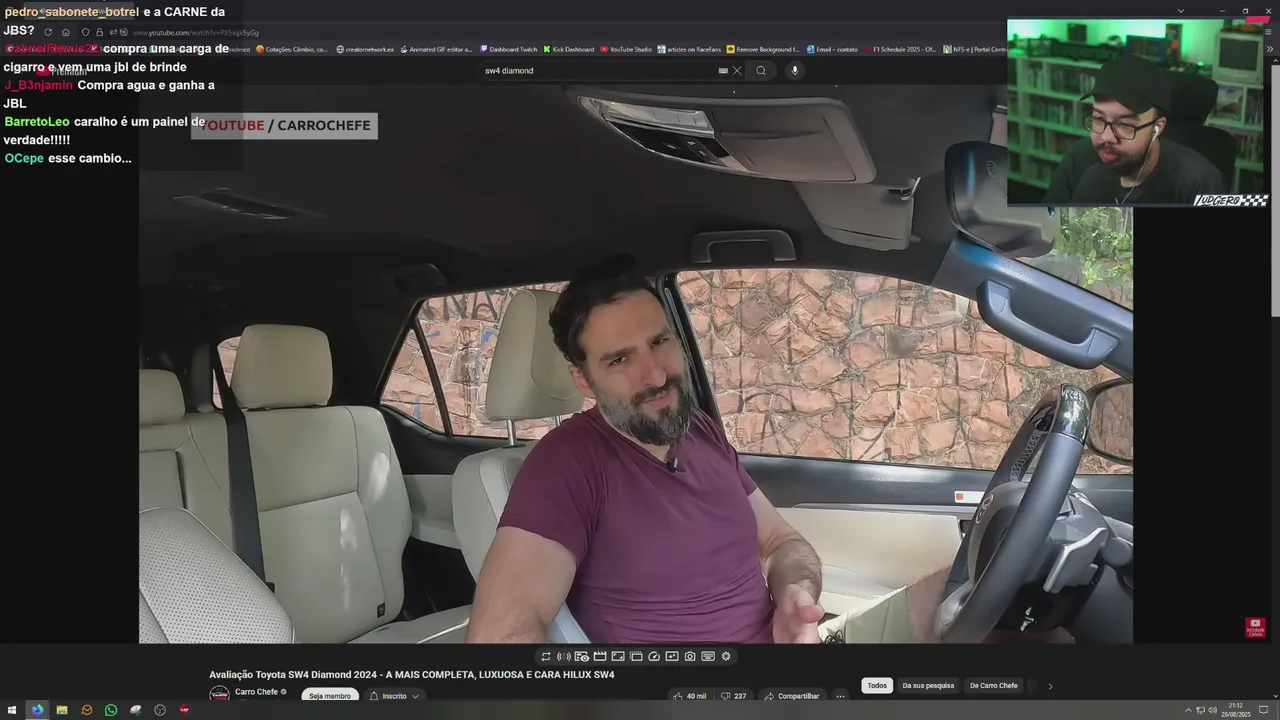The image size is (1280, 720).
Task: Open the 'F1 Schedule 2025' bookmark
Action: pyautogui.click(x=900, y=49)
